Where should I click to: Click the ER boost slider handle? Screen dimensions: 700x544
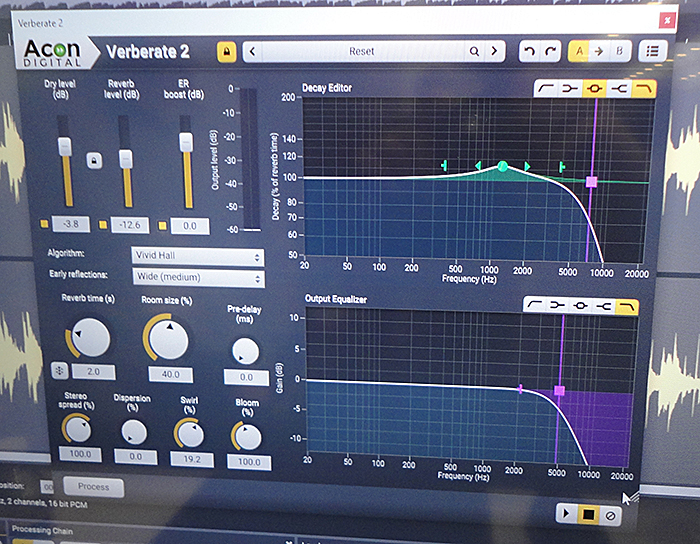pyautogui.click(x=186, y=142)
